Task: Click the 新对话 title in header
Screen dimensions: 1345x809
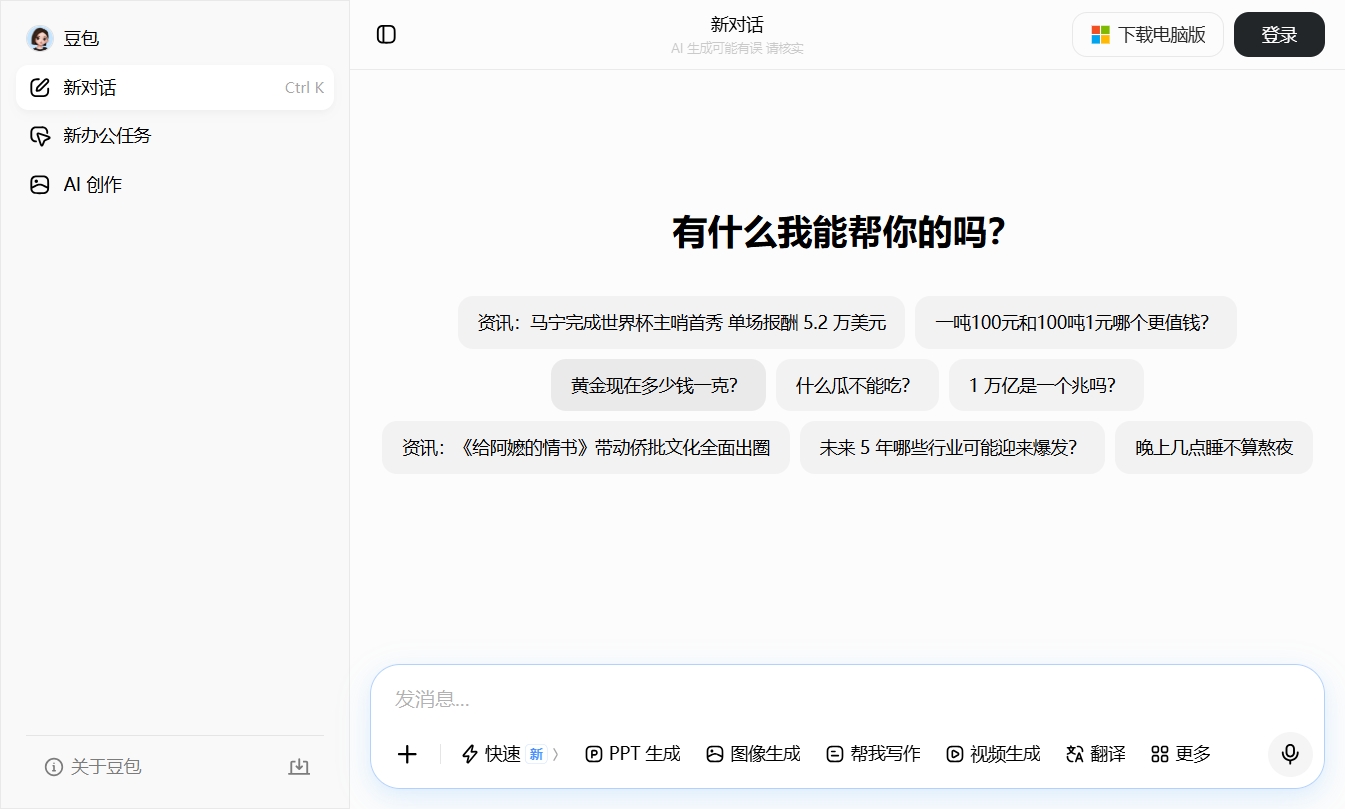Action: pyautogui.click(x=737, y=25)
